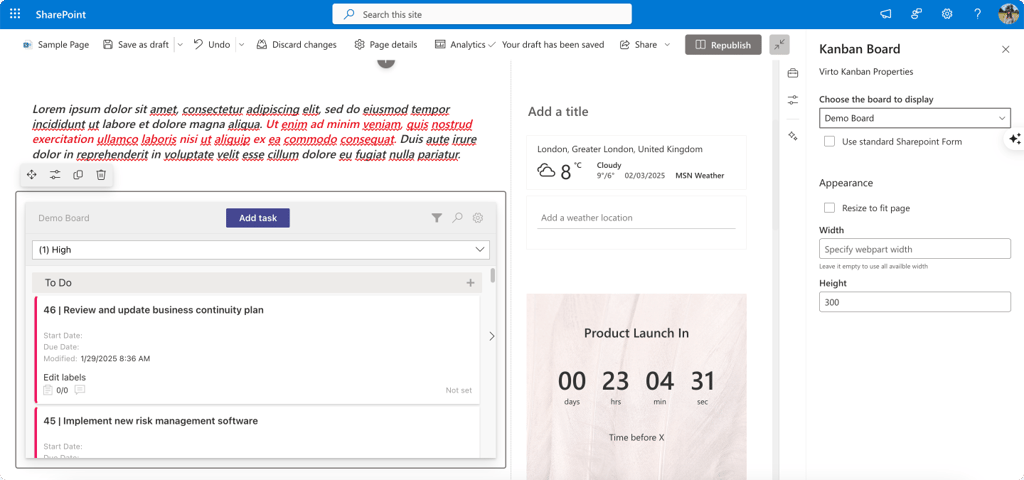
Task: Click the delete web part trash icon
Action: click(x=101, y=174)
